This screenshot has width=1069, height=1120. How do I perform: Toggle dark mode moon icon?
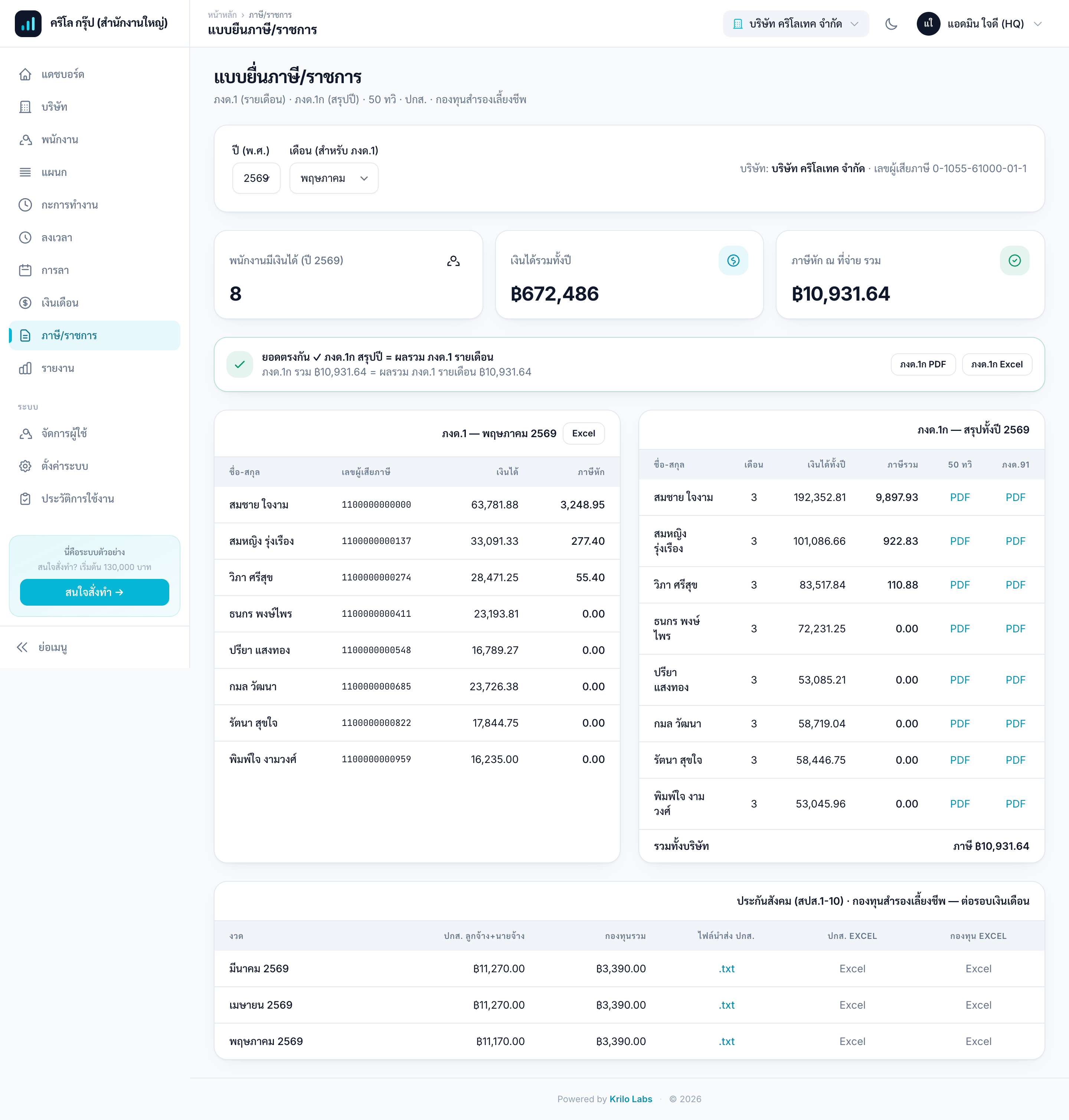[891, 24]
